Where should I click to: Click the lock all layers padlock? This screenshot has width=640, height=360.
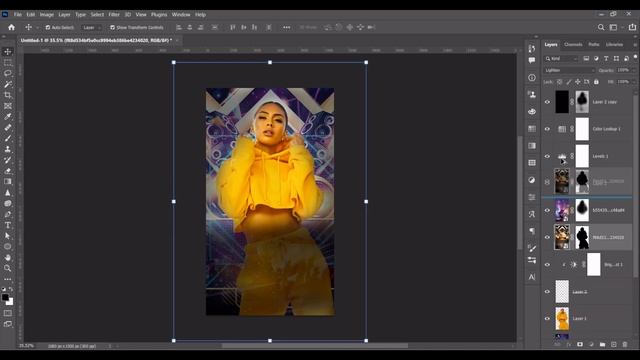(596, 82)
